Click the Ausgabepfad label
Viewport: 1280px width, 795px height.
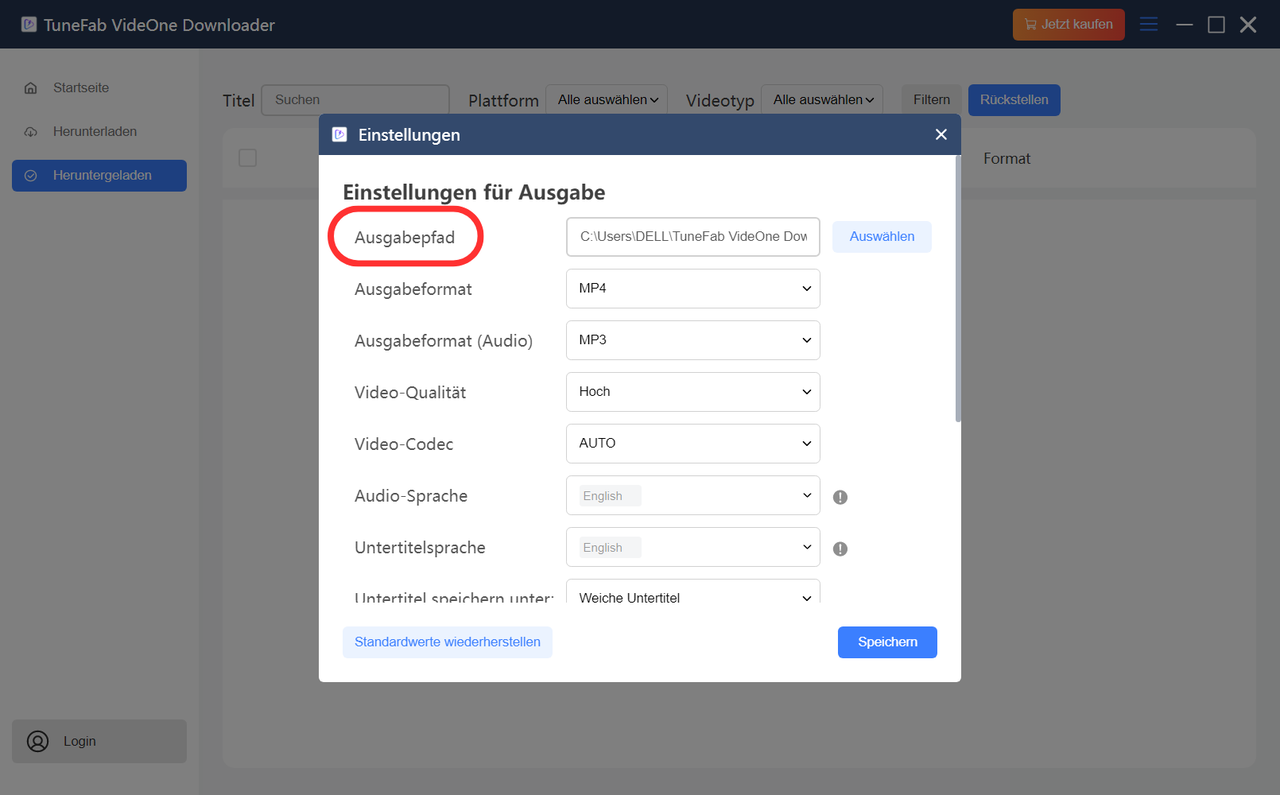[405, 237]
